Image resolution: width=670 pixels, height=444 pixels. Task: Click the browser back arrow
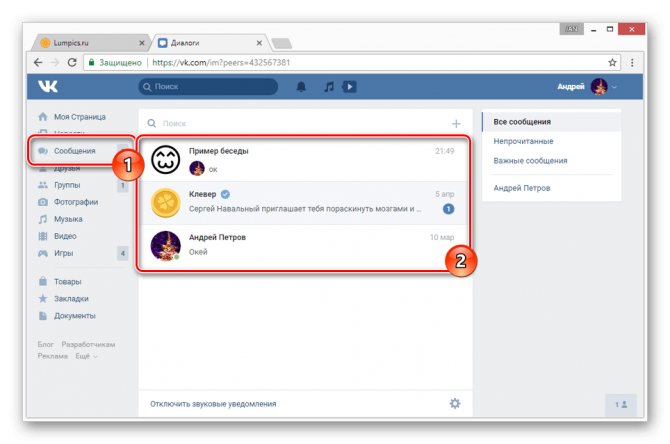coord(38,62)
